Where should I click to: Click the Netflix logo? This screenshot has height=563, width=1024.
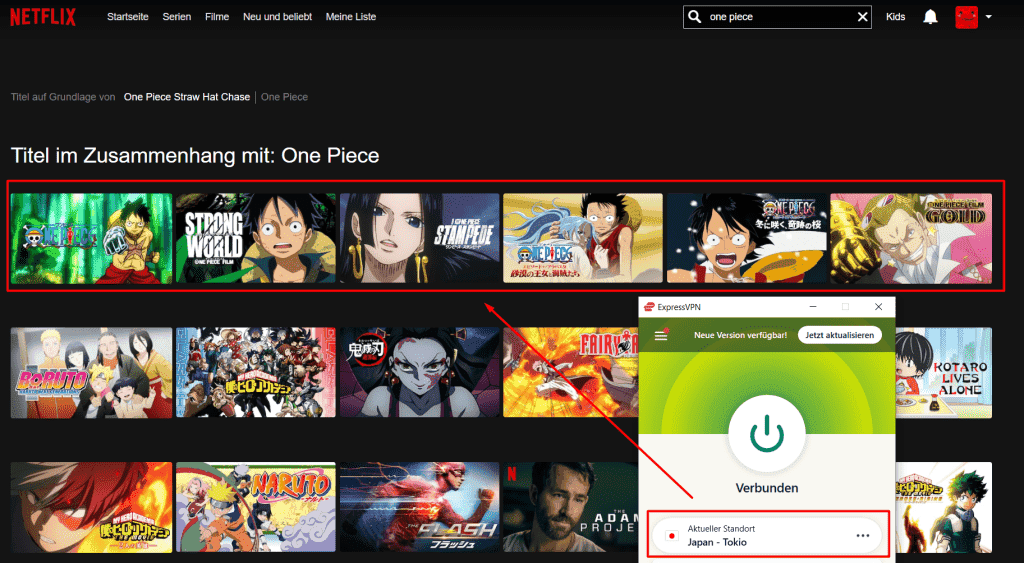click(x=43, y=16)
